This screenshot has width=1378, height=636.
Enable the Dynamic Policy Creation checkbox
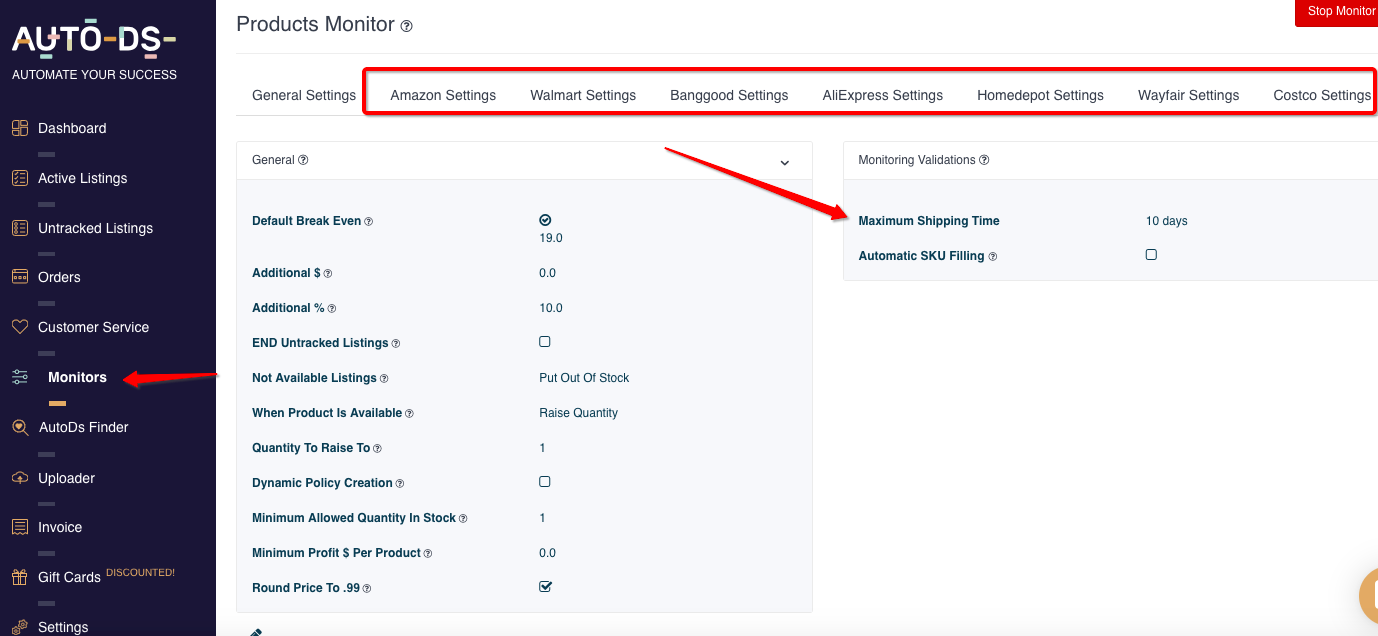point(545,482)
